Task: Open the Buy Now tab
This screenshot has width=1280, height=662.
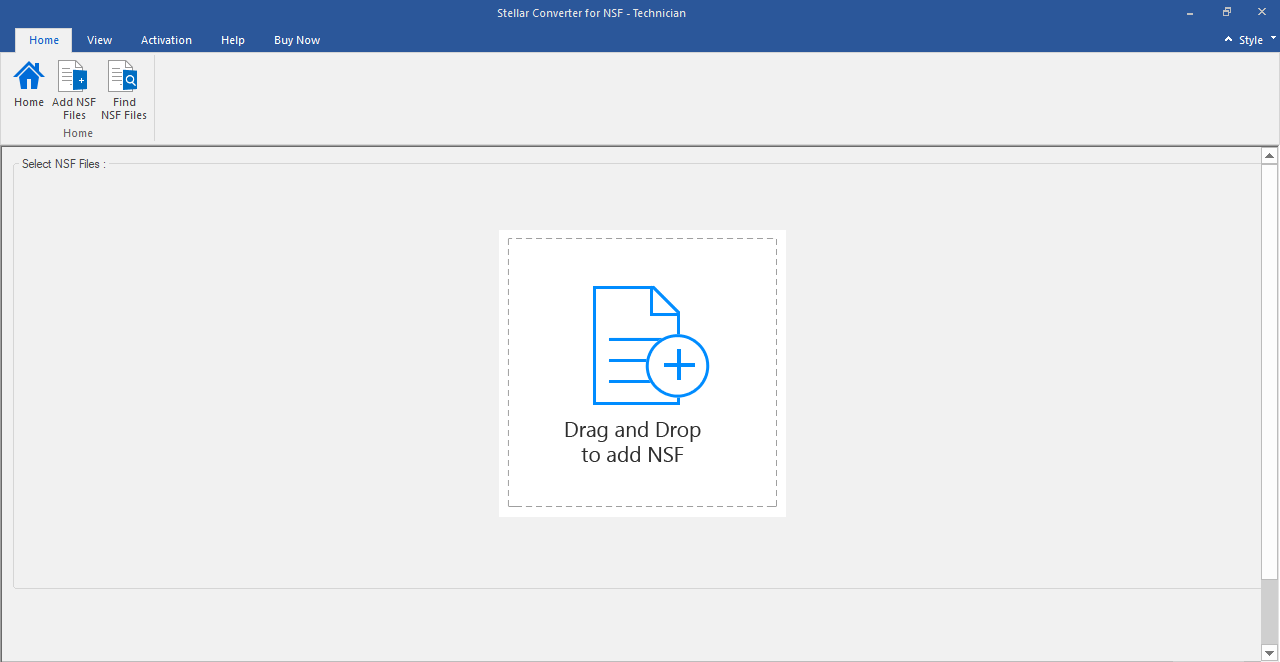Action: 297,40
